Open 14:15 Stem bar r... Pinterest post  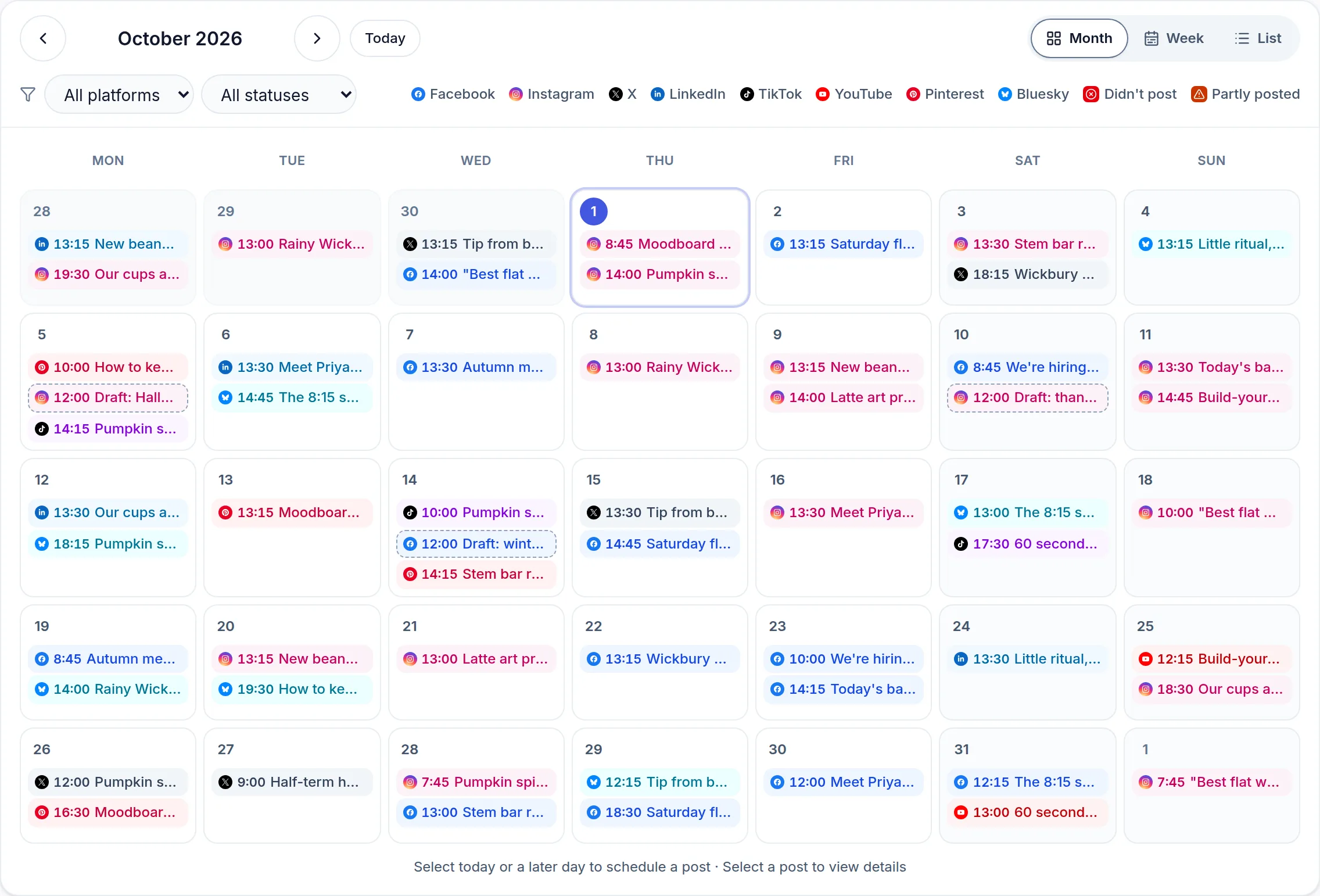[476, 574]
